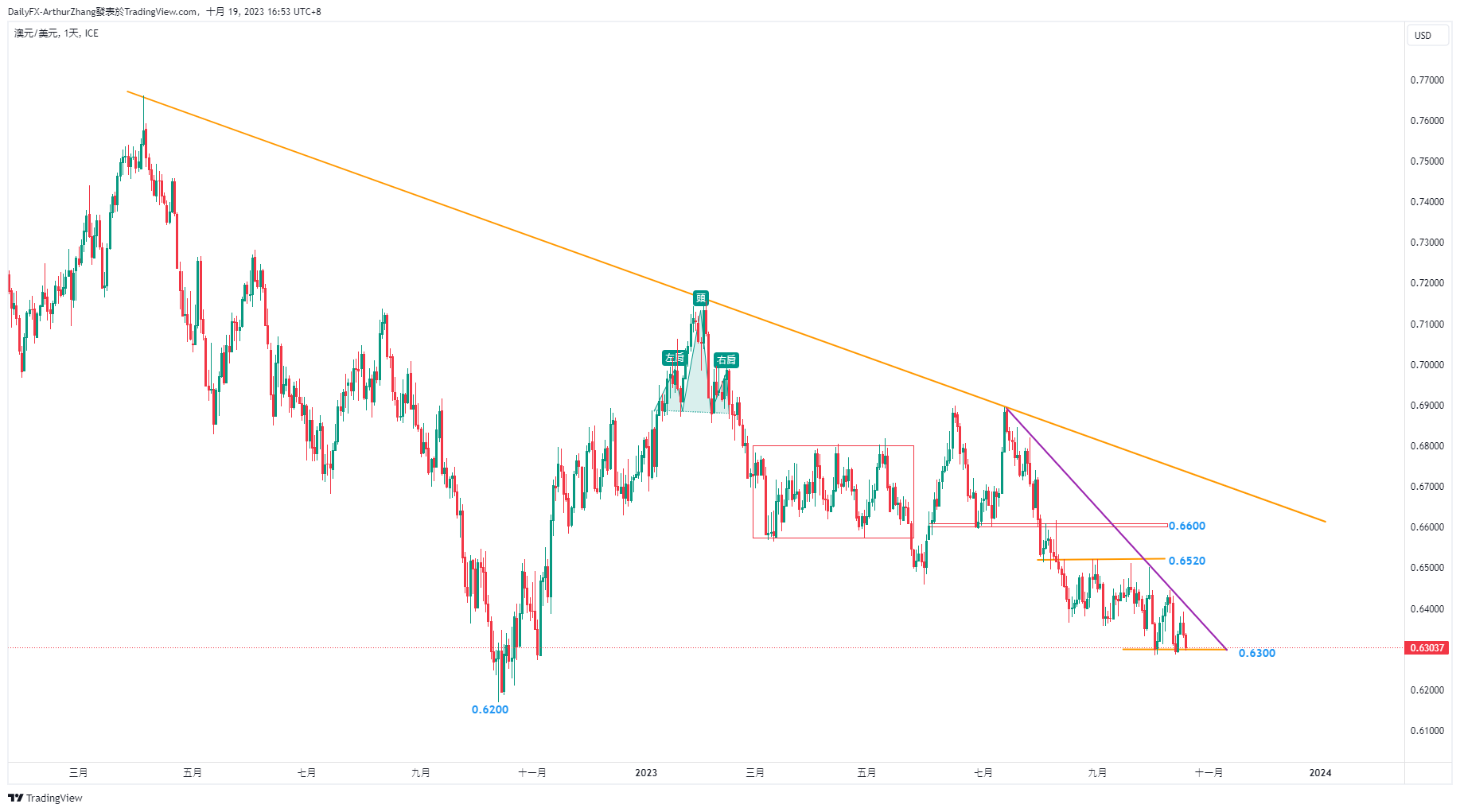Click the 0.77000 price axis tick
Viewport: 1460px width, 812px height.
pos(1427,80)
